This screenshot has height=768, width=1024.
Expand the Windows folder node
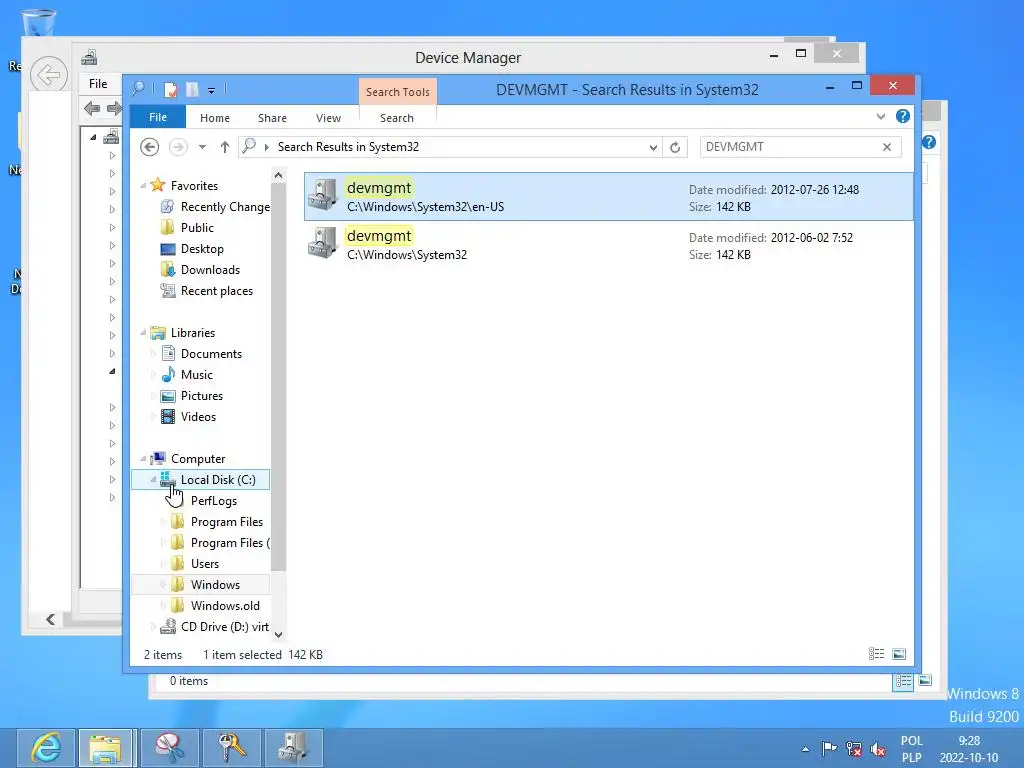pos(163,584)
